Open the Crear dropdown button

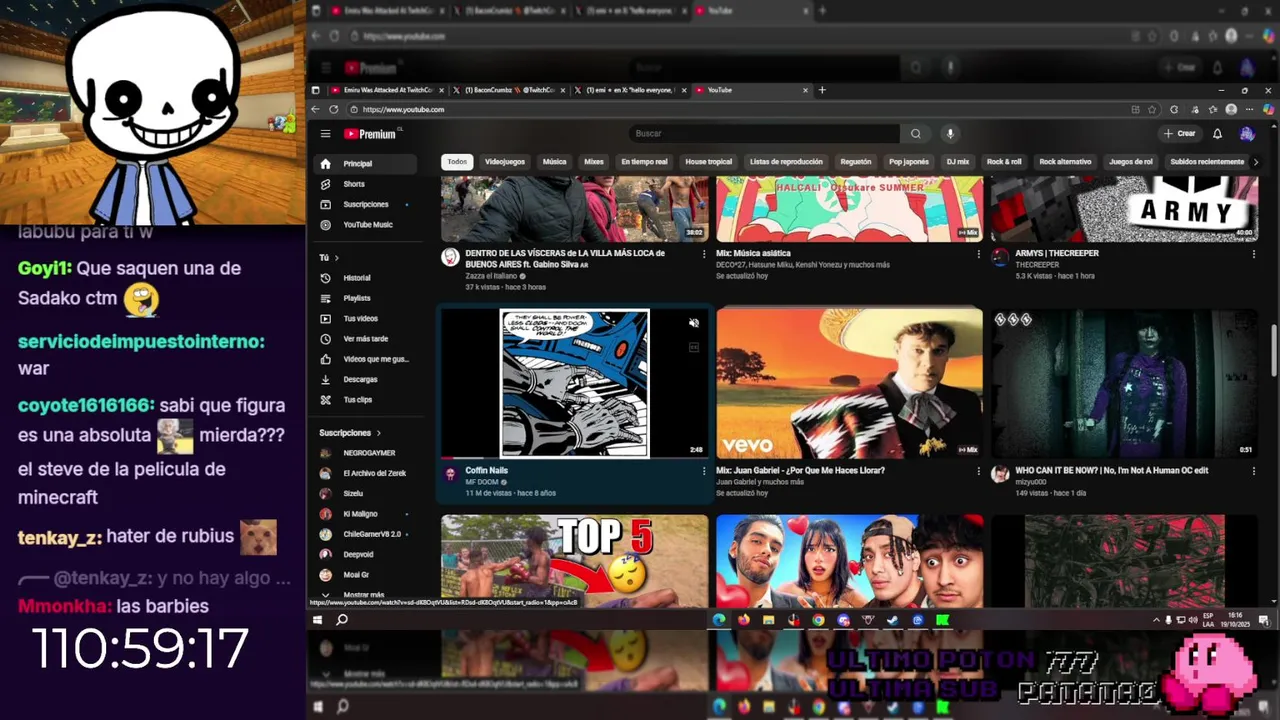1180,134
